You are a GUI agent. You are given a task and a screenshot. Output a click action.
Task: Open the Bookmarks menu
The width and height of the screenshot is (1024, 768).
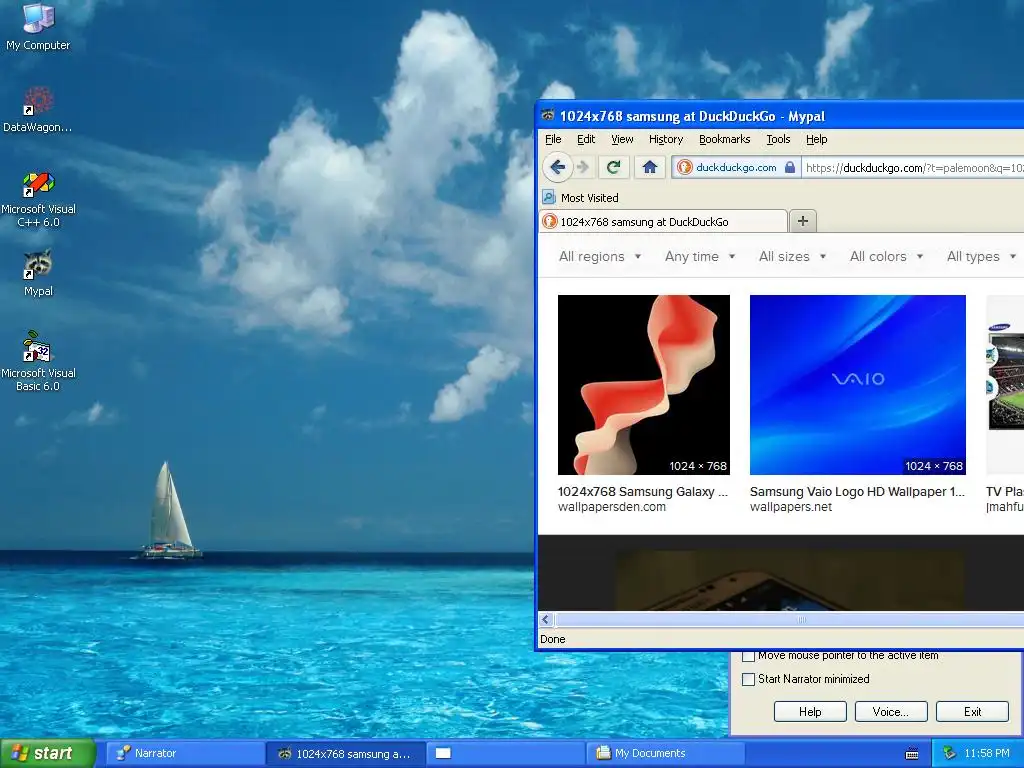tap(724, 139)
